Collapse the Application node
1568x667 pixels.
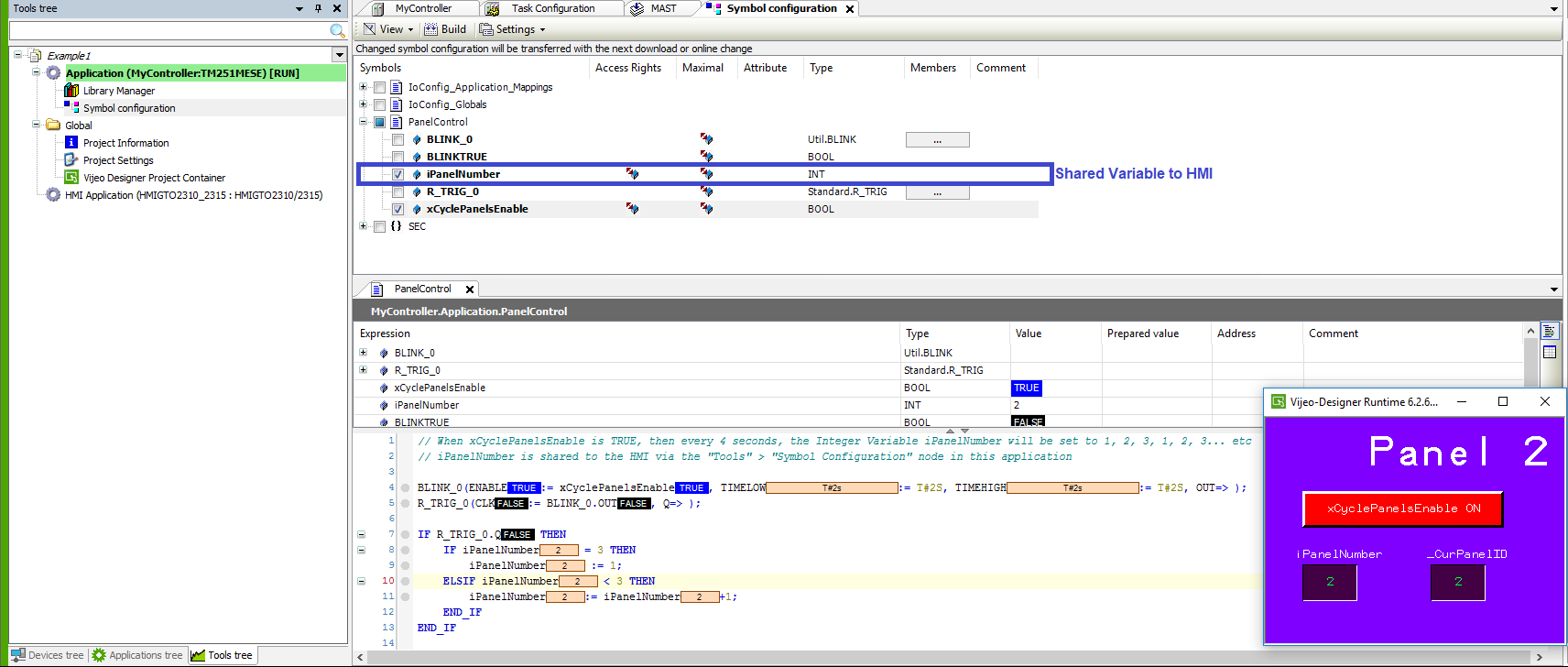36,72
